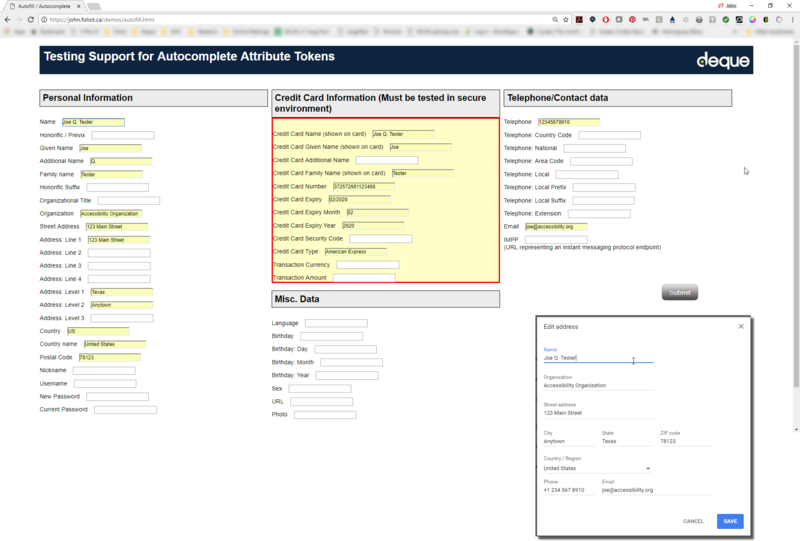Screen dimensions: 800x541
Task: Click the Photo field
Action: tap(325, 414)
